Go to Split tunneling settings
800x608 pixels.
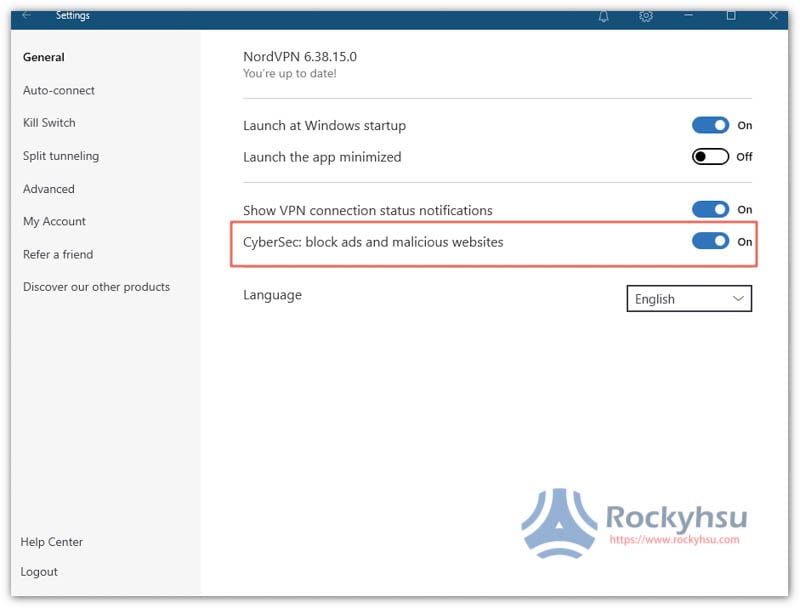(x=61, y=156)
